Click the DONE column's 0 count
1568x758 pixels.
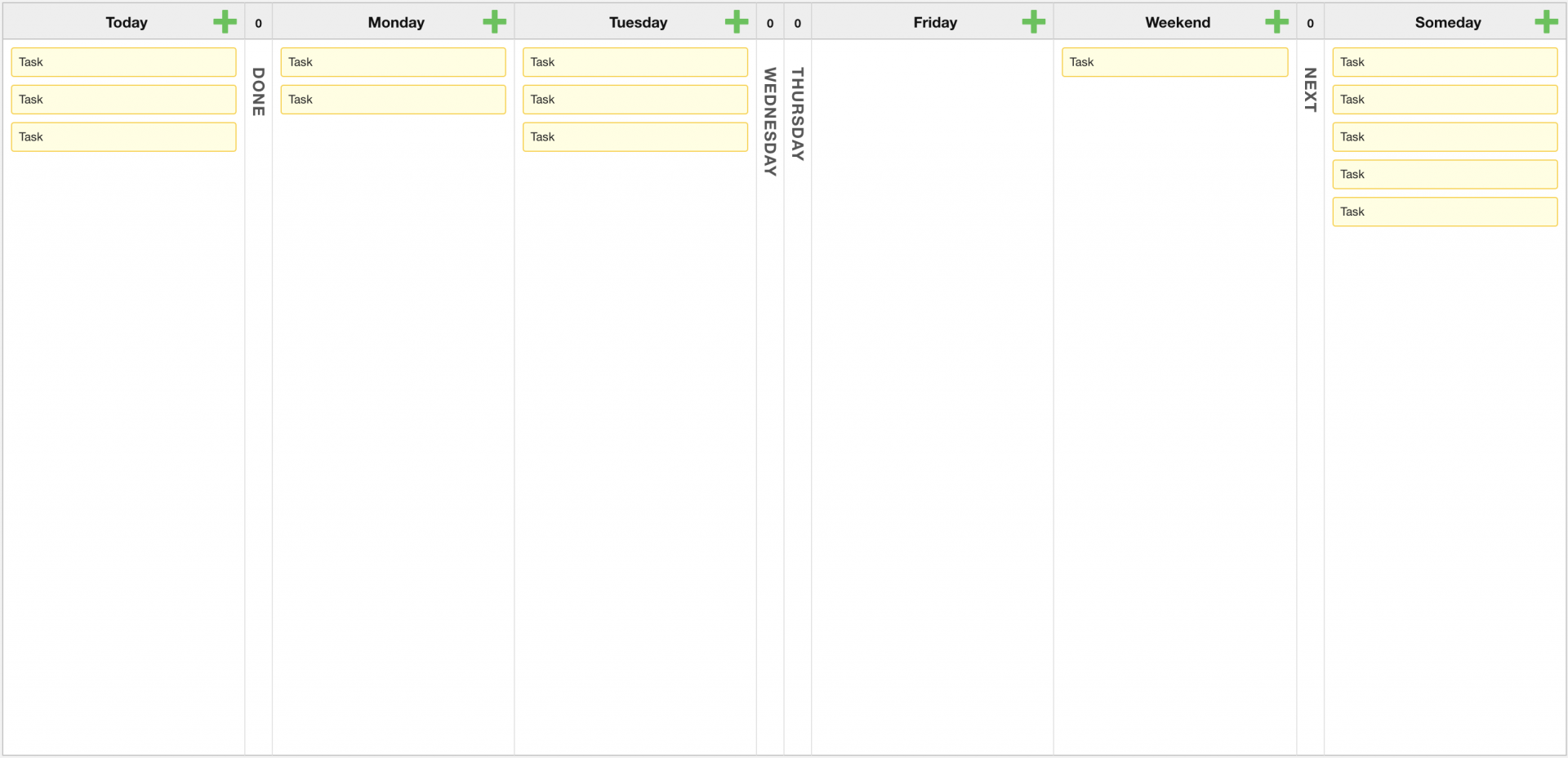[x=259, y=24]
